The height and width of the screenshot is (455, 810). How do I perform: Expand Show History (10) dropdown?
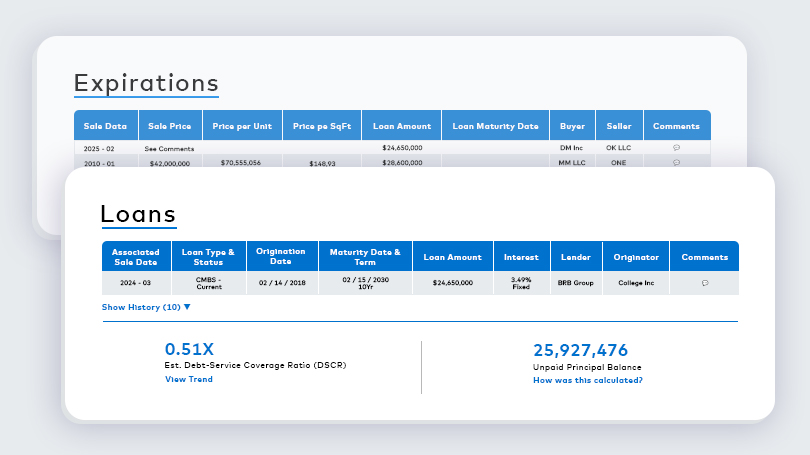(x=146, y=307)
